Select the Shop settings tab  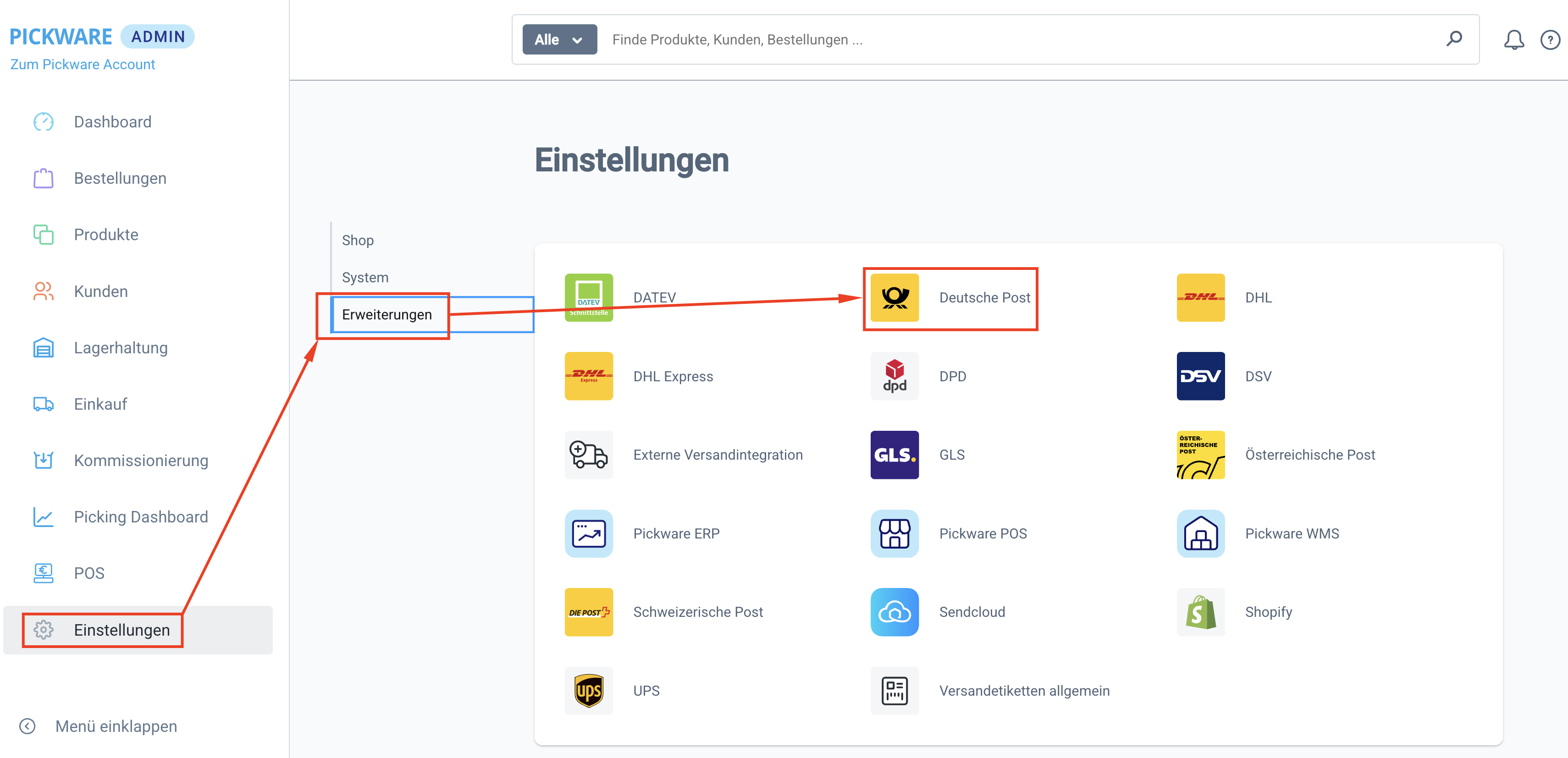(358, 240)
